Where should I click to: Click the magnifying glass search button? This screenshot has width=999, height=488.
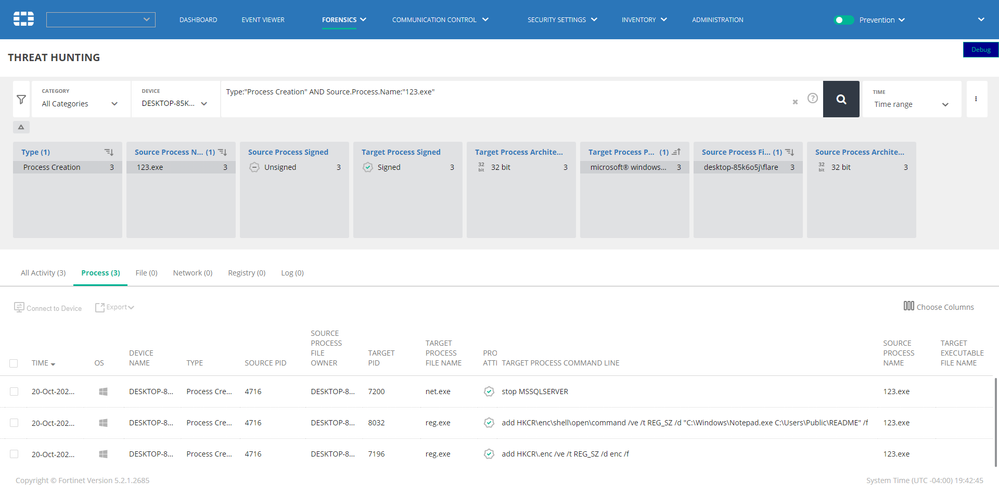pos(841,99)
